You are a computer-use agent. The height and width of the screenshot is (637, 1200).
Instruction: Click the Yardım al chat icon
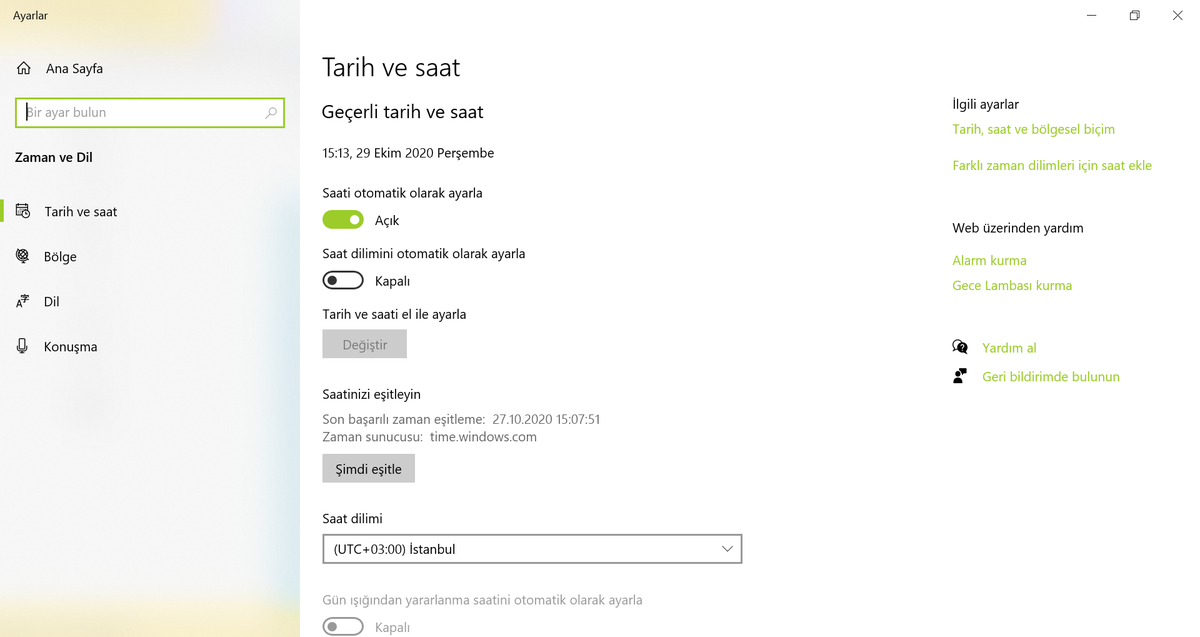(960, 347)
